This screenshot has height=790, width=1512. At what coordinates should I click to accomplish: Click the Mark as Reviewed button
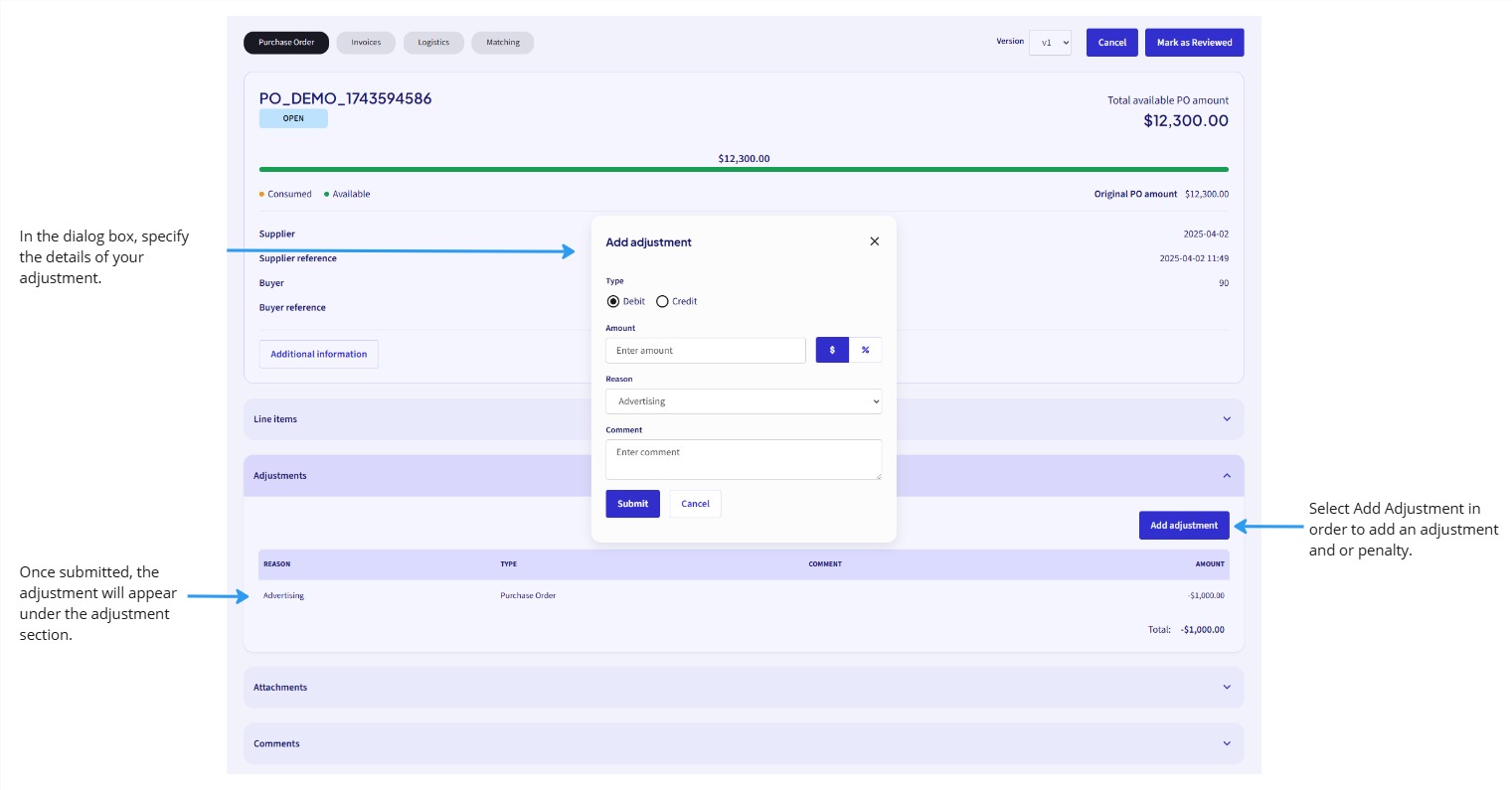pos(1194,42)
